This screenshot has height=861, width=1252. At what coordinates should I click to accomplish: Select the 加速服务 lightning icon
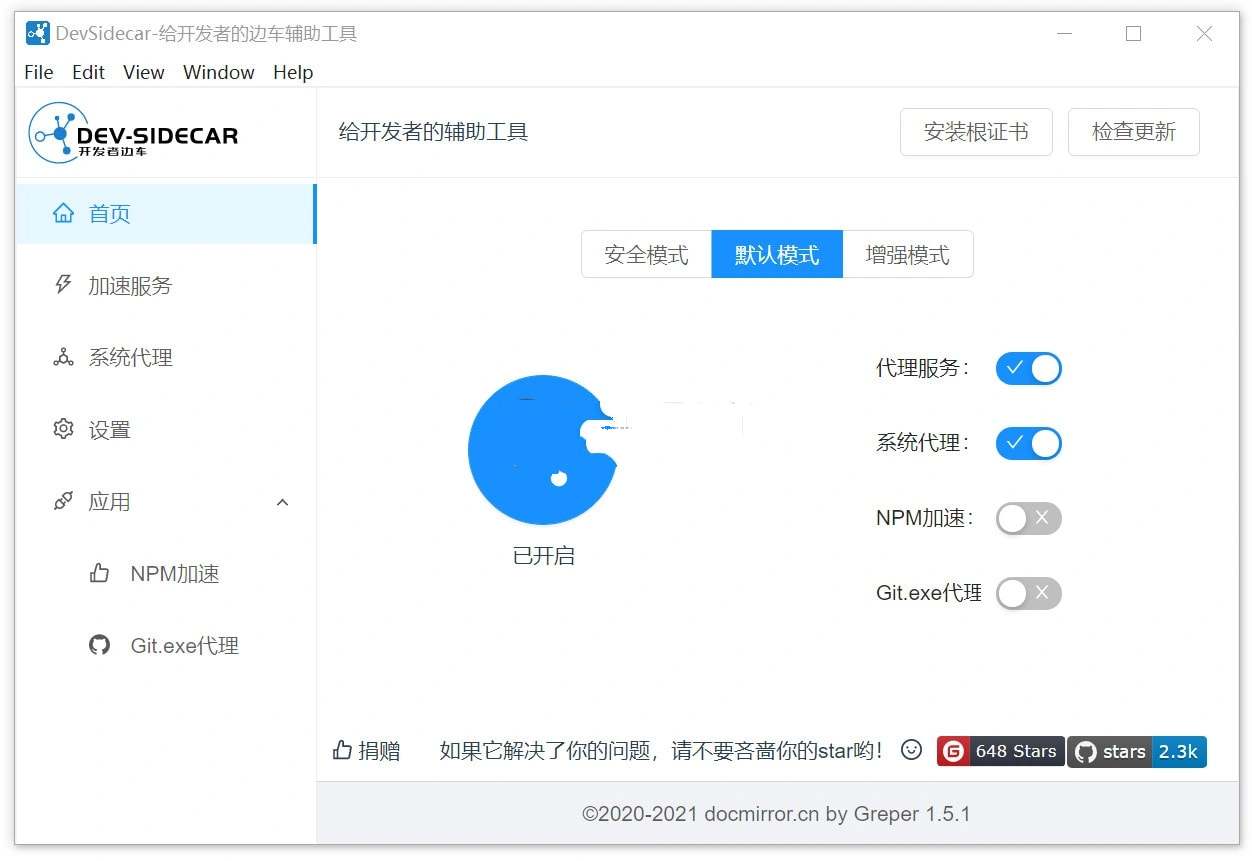coord(63,285)
